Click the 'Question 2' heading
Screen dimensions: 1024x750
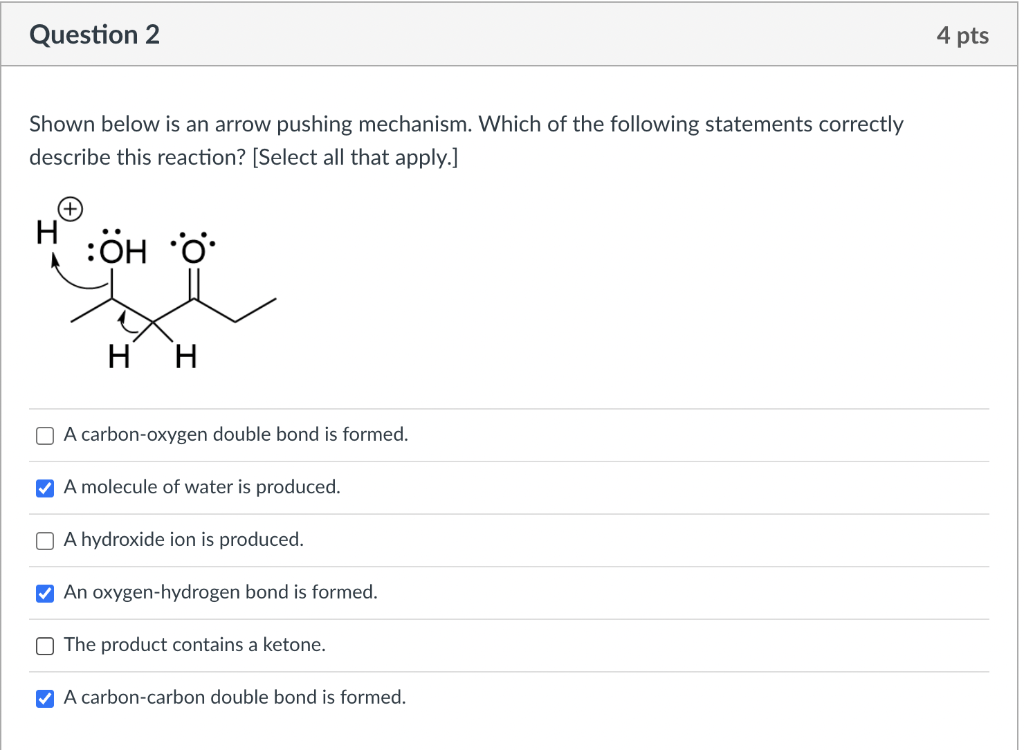[95, 35]
